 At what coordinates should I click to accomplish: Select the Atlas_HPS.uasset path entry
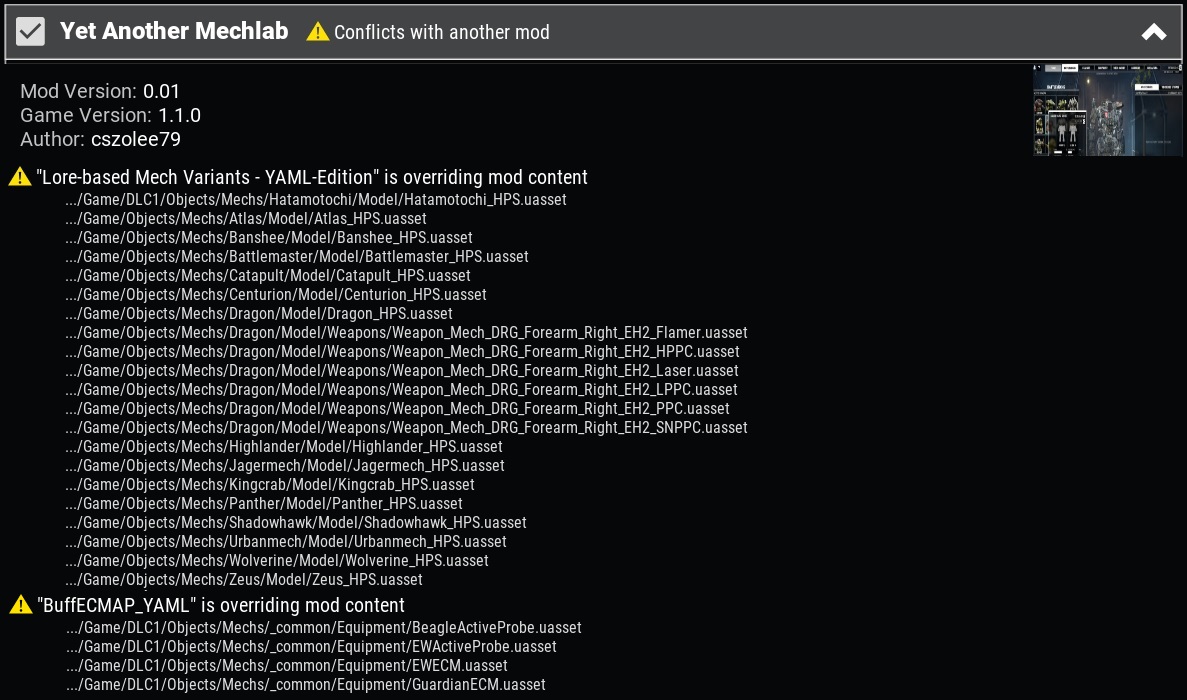(x=246, y=218)
